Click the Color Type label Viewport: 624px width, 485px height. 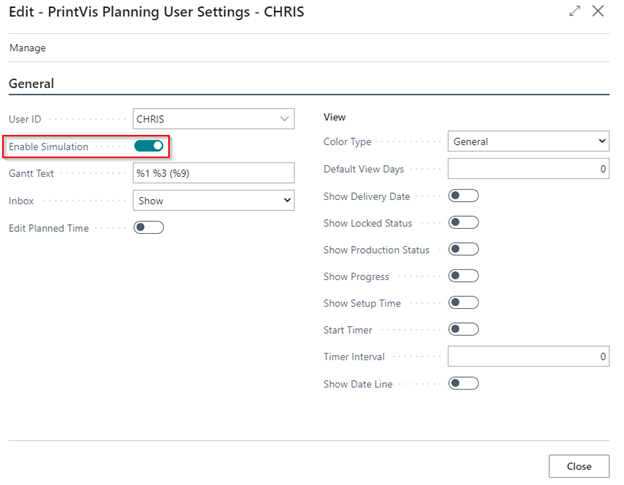(x=347, y=142)
